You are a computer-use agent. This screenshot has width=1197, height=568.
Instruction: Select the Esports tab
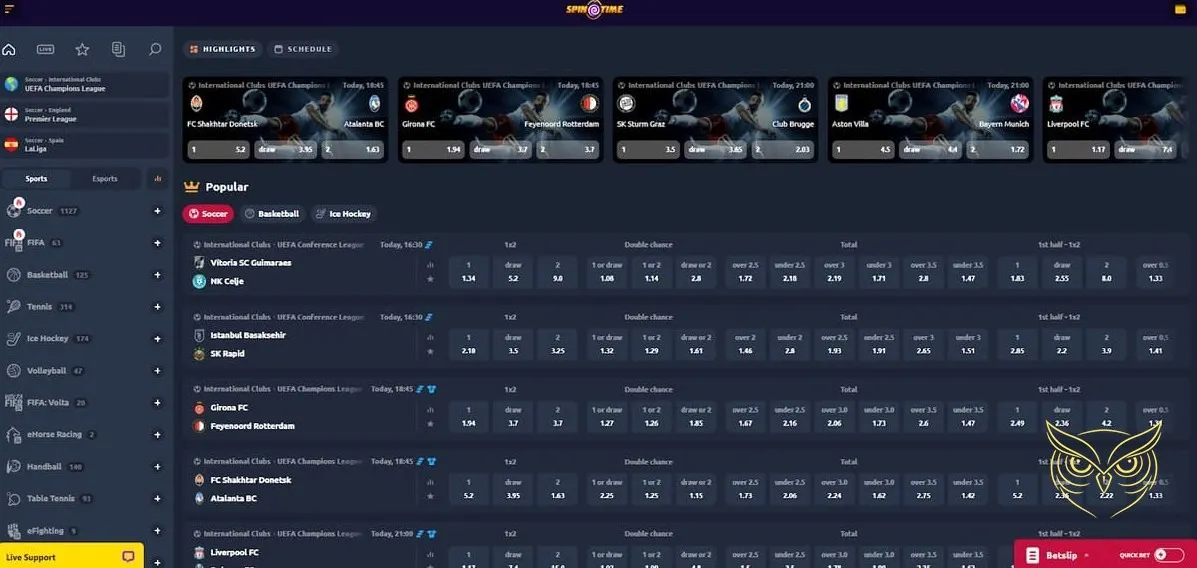pos(105,179)
